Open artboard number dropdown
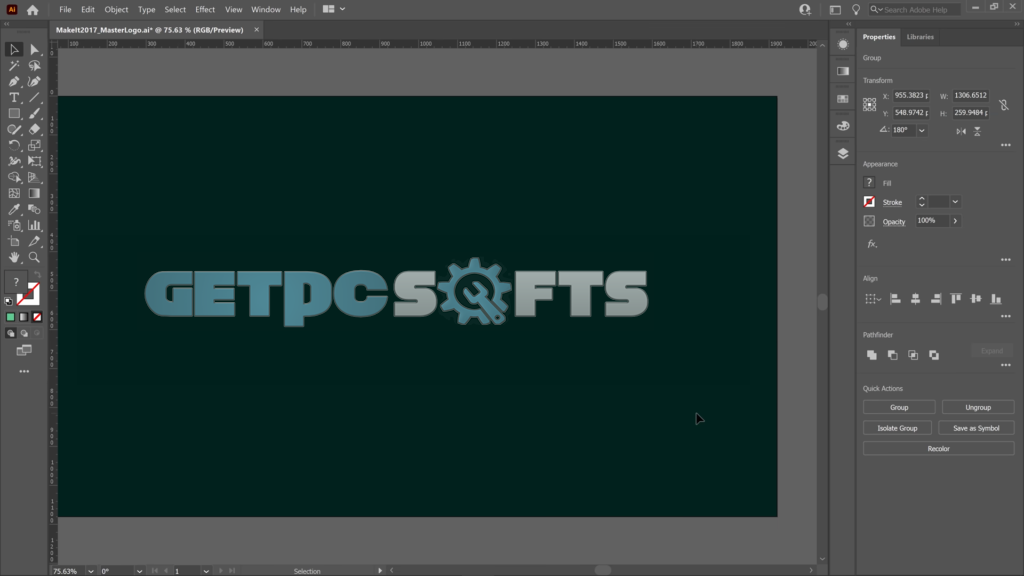 [x=206, y=571]
